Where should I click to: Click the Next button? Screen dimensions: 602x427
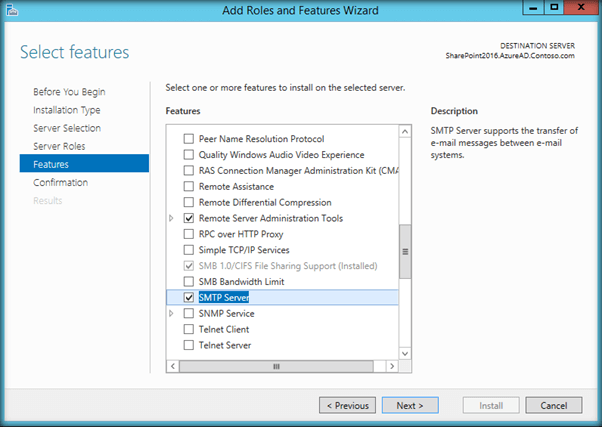409,406
